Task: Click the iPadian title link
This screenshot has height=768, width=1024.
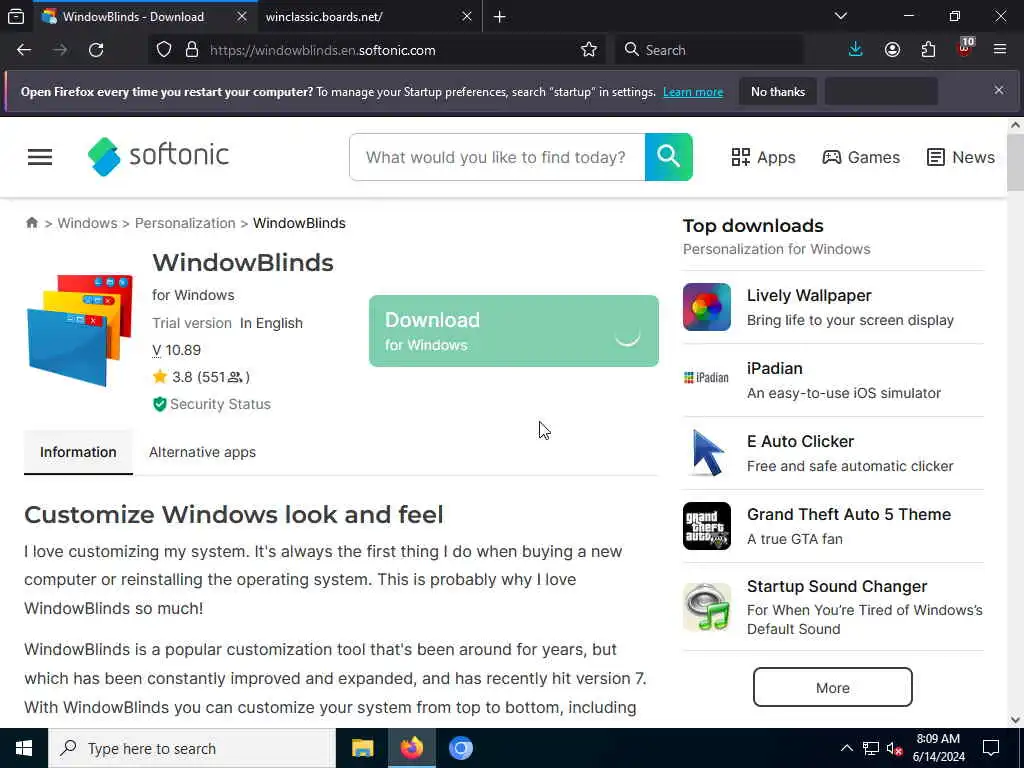Action: tap(775, 368)
